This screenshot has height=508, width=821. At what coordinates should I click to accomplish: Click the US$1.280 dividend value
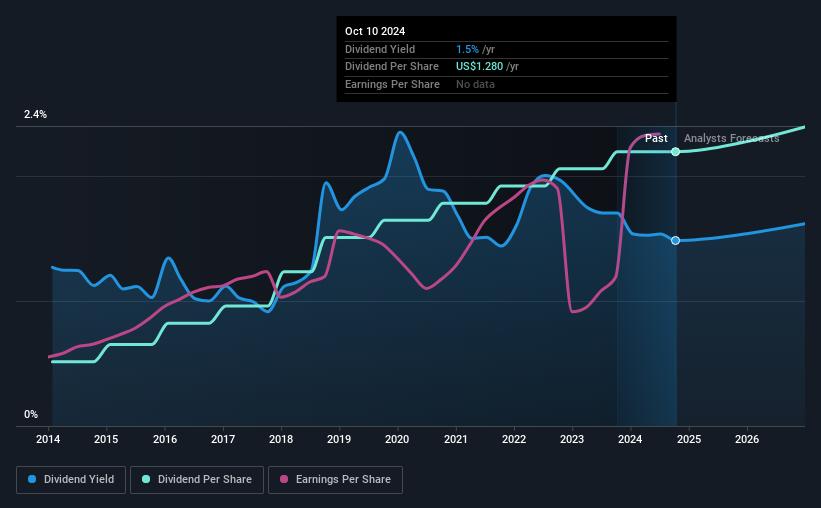pyautogui.click(x=479, y=67)
